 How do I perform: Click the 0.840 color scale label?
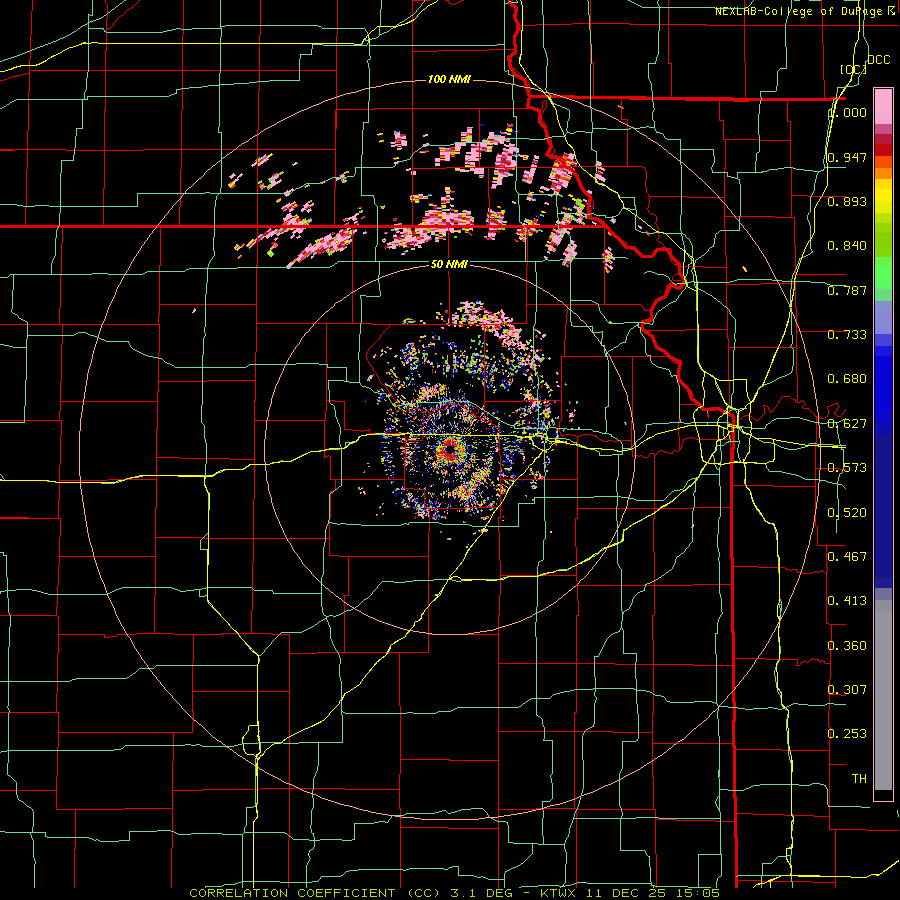click(847, 246)
